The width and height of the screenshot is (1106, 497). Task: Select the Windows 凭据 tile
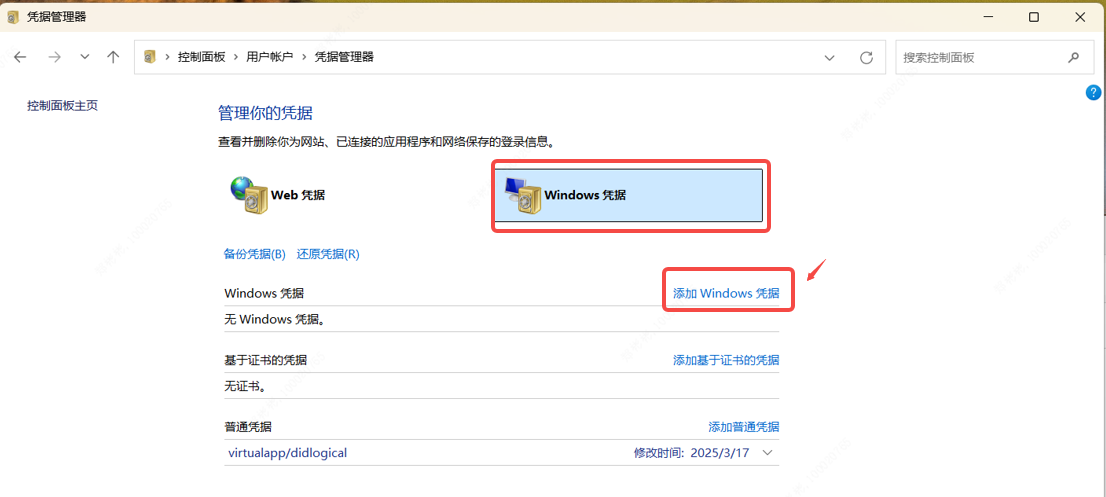(628, 195)
